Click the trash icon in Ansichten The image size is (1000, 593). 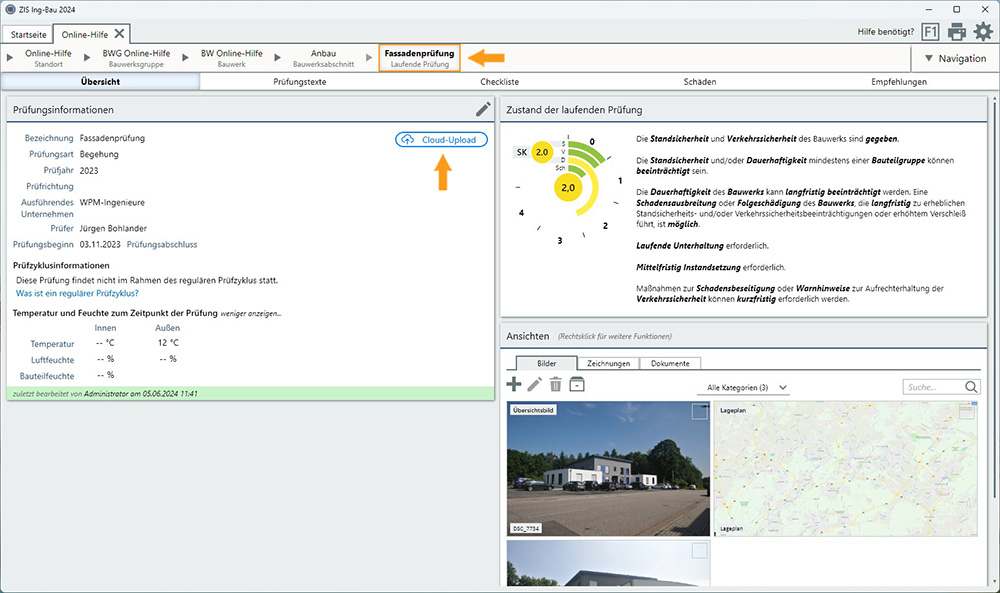(556, 385)
